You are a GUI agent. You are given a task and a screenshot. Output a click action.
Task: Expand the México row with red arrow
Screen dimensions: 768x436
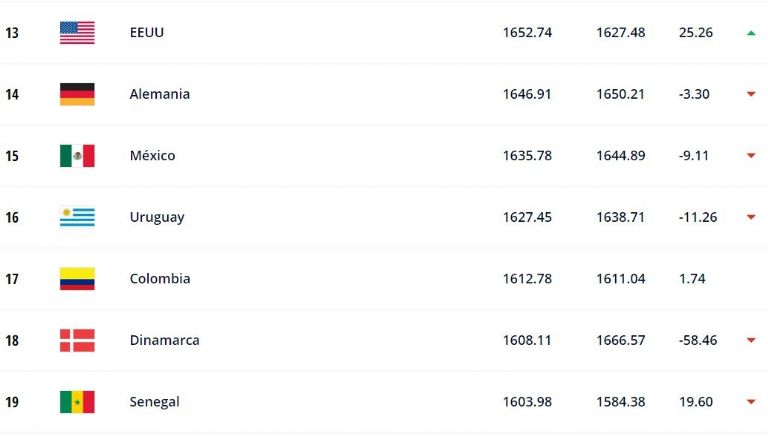tap(750, 156)
